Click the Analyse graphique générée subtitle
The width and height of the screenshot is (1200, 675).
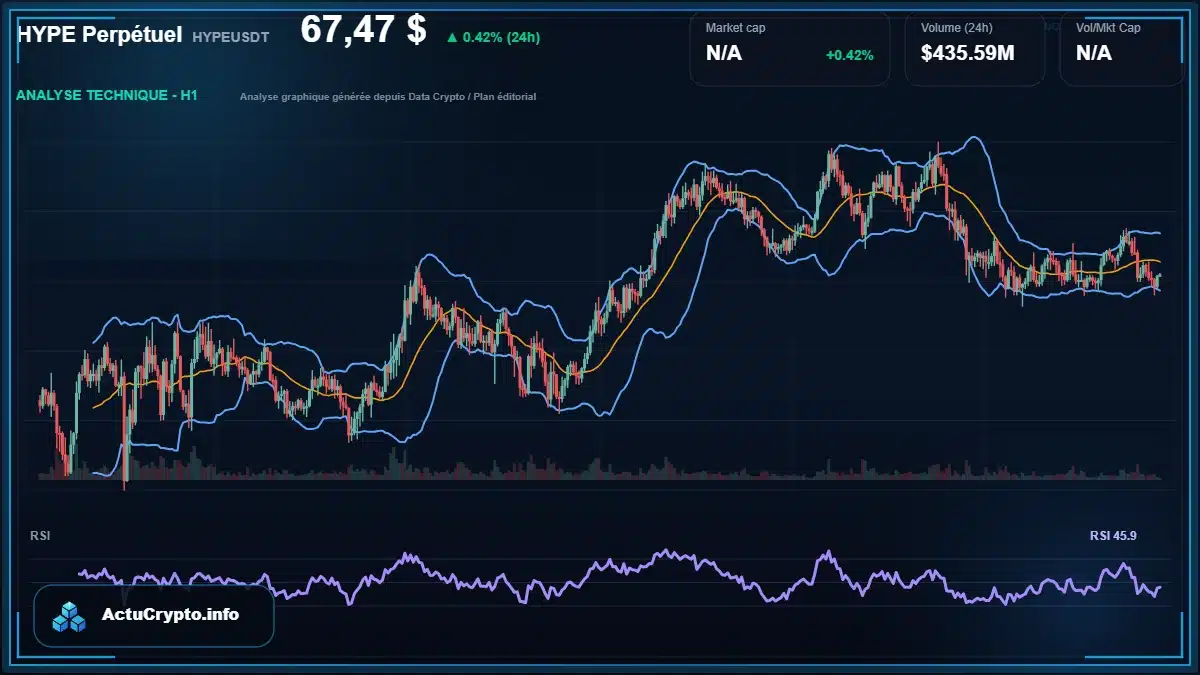pyautogui.click(x=388, y=97)
